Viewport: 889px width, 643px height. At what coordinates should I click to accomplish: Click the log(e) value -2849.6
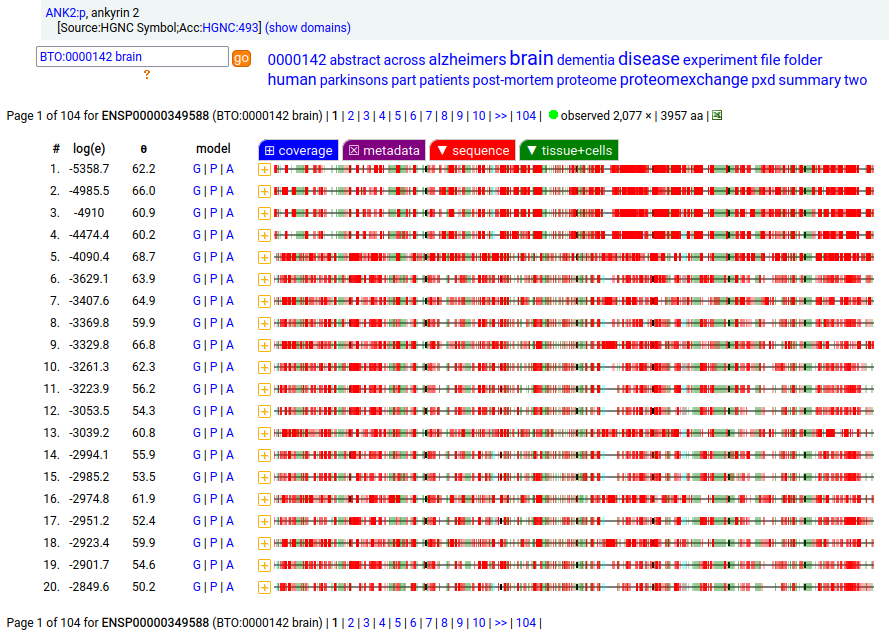pos(89,587)
